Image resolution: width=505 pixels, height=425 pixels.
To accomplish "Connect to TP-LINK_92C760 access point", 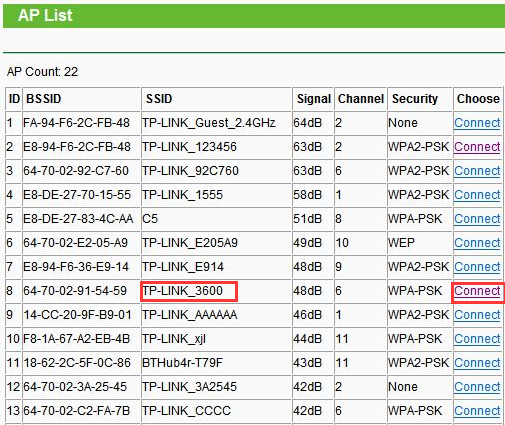I will (477, 171).
